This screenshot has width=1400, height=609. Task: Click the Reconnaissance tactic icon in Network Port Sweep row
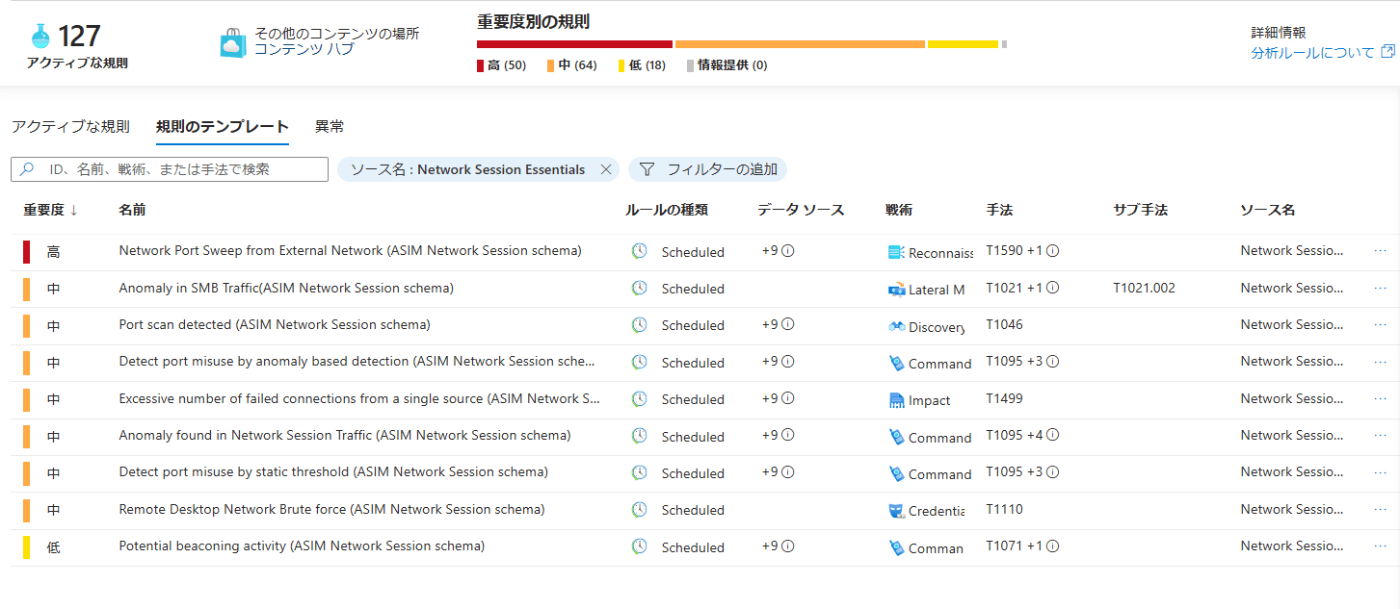pos(896,252)
